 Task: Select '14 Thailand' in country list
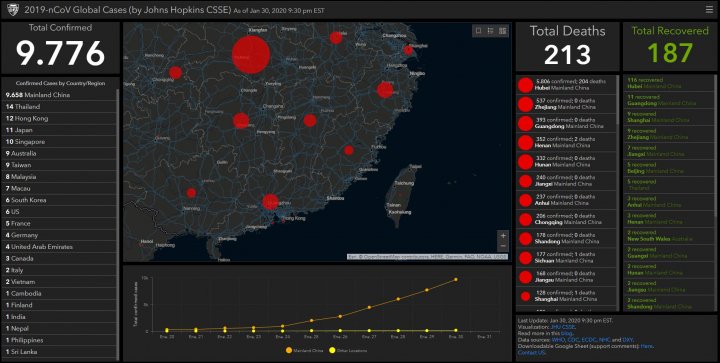point(59,106)
